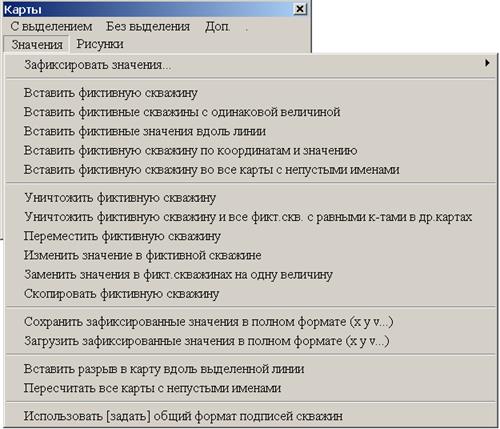The height and width of the screenshot is (429, 500).
Task: Choose destroy well с равными к-тами в др.картах
Action: 251,217
